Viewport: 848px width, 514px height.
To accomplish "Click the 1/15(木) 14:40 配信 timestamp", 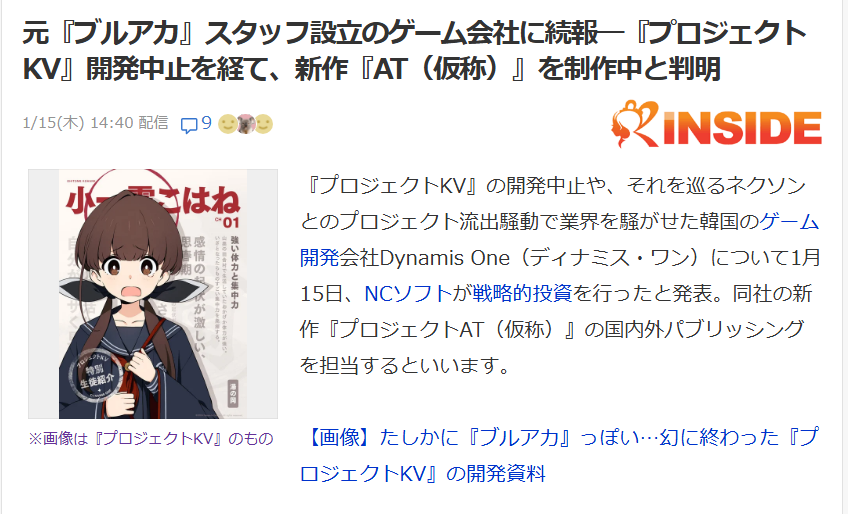I will click(x=95, y=123).
